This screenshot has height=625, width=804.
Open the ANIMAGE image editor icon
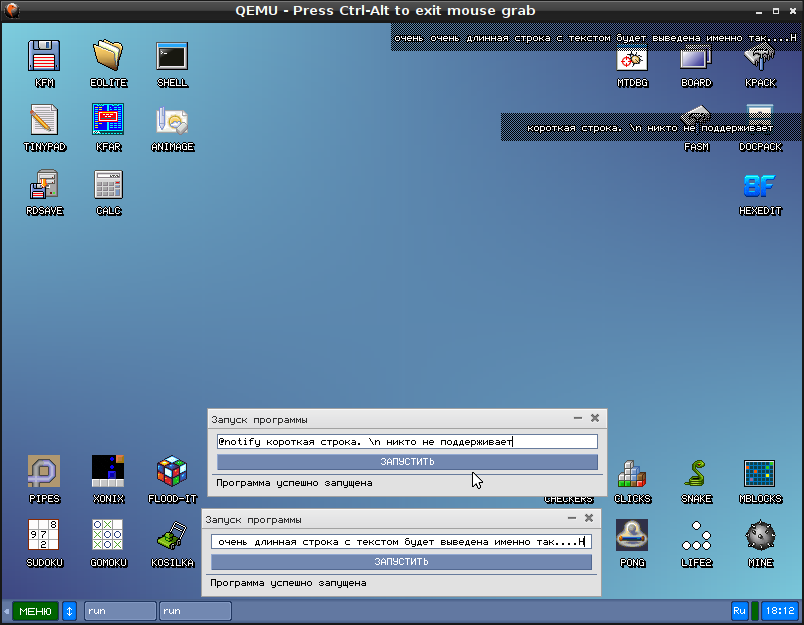[172, 122]
